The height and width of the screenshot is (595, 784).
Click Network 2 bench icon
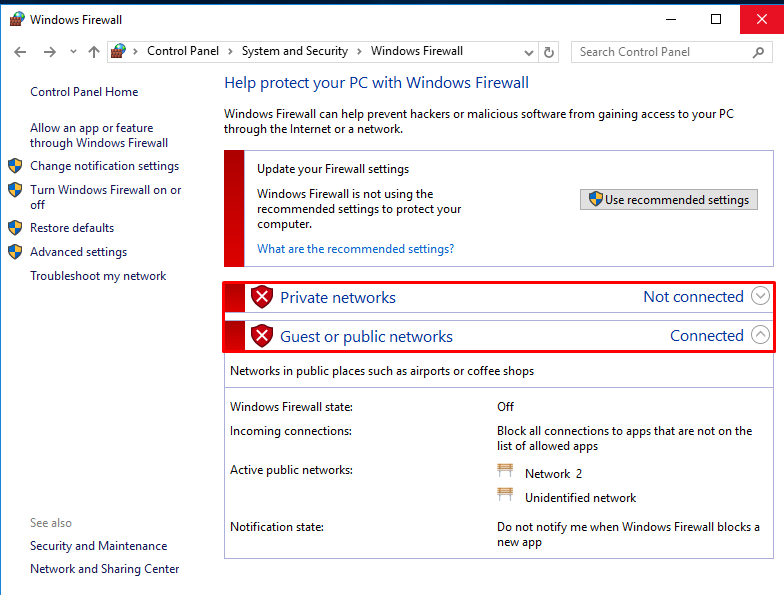tap(505, 470)
